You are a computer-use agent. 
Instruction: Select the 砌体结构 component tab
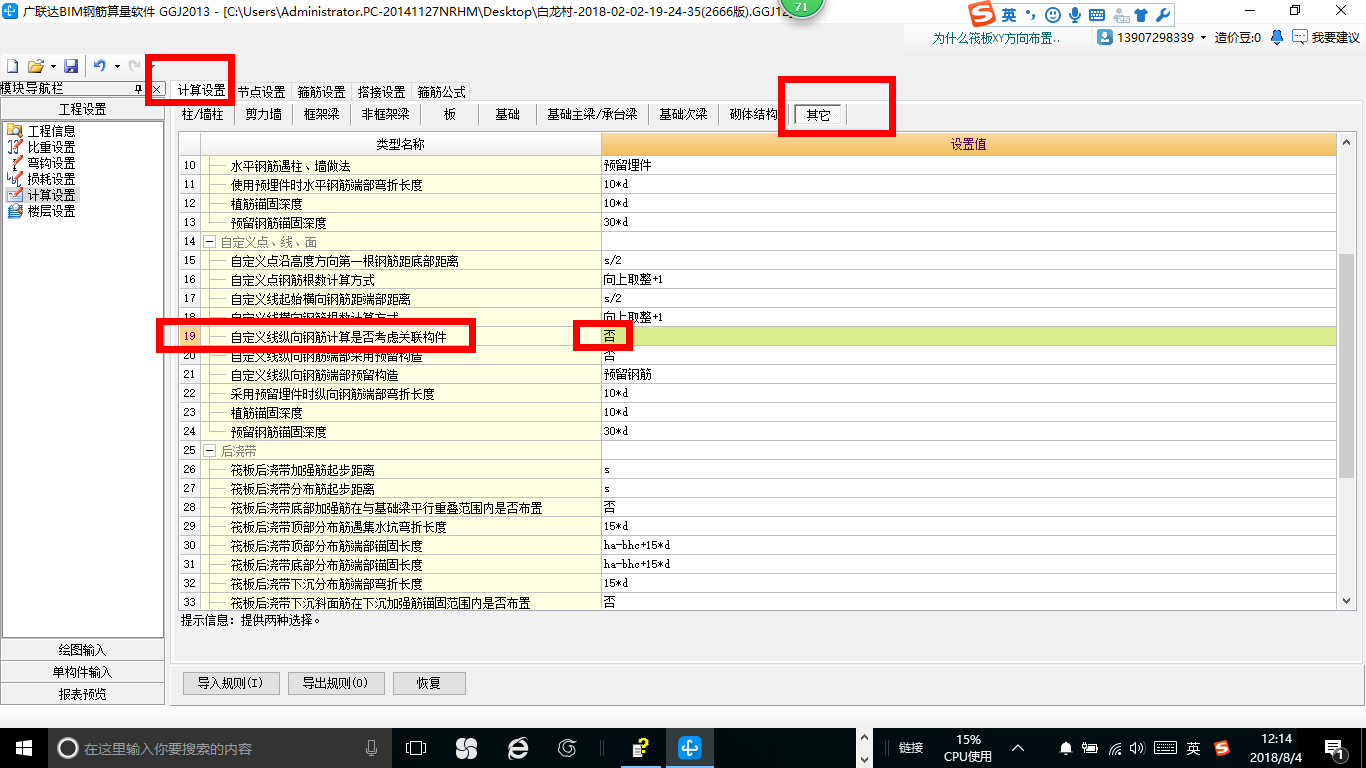[x=753, y=114]
